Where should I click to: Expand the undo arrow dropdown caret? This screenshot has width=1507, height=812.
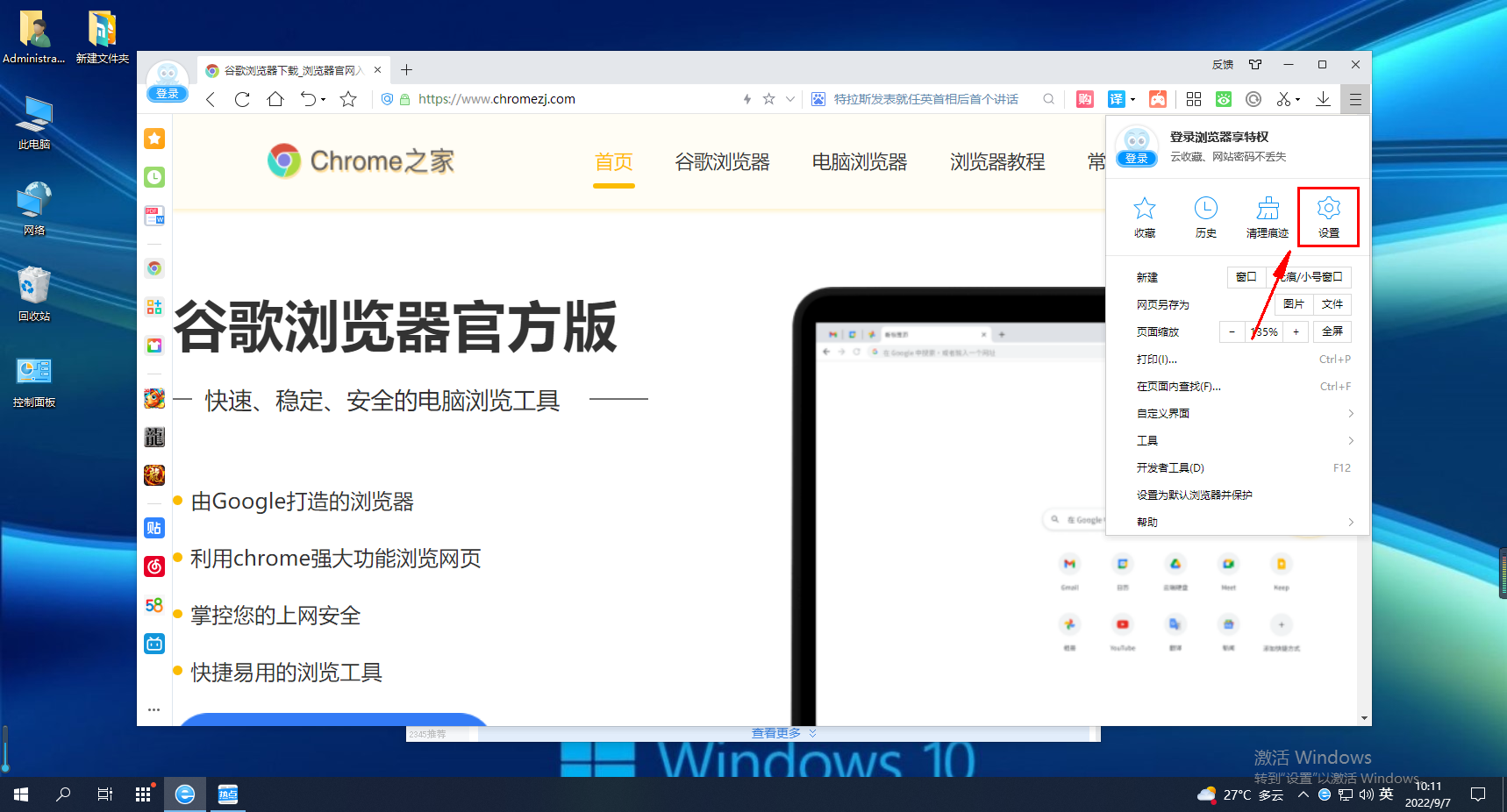click(323, 99)
